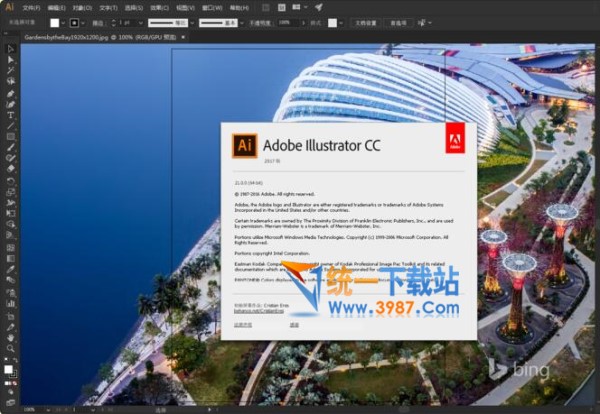Screen dimensions: 600x414
Task: Choose the Free Transform tool
Action: (x=10, y=214)
